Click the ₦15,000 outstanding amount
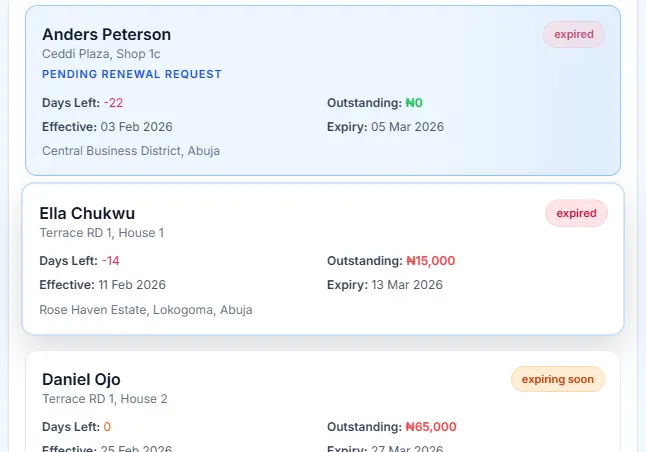 430,261
